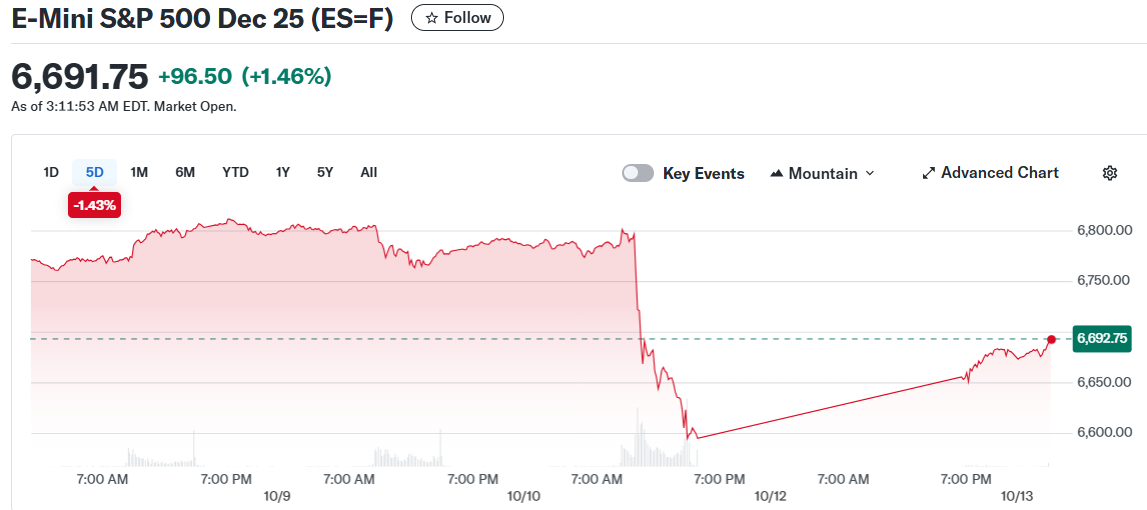
Task: Click the Mountain chart type icon
Action: pyautogui.click(x=776, y=173)
